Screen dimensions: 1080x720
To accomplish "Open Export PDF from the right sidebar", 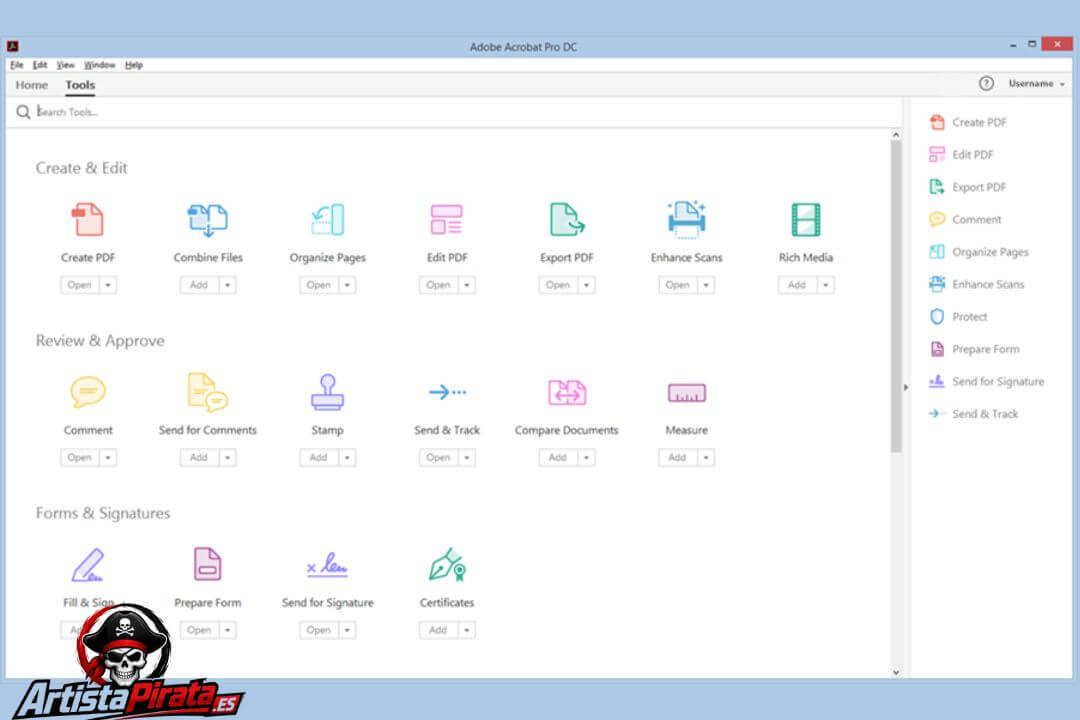I will pyautogui.click(x=968, y=187).
